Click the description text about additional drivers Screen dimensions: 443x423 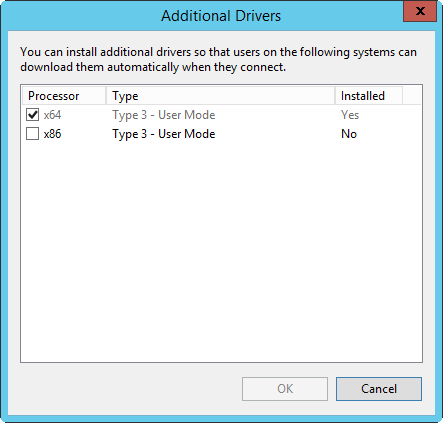[218, 59]
